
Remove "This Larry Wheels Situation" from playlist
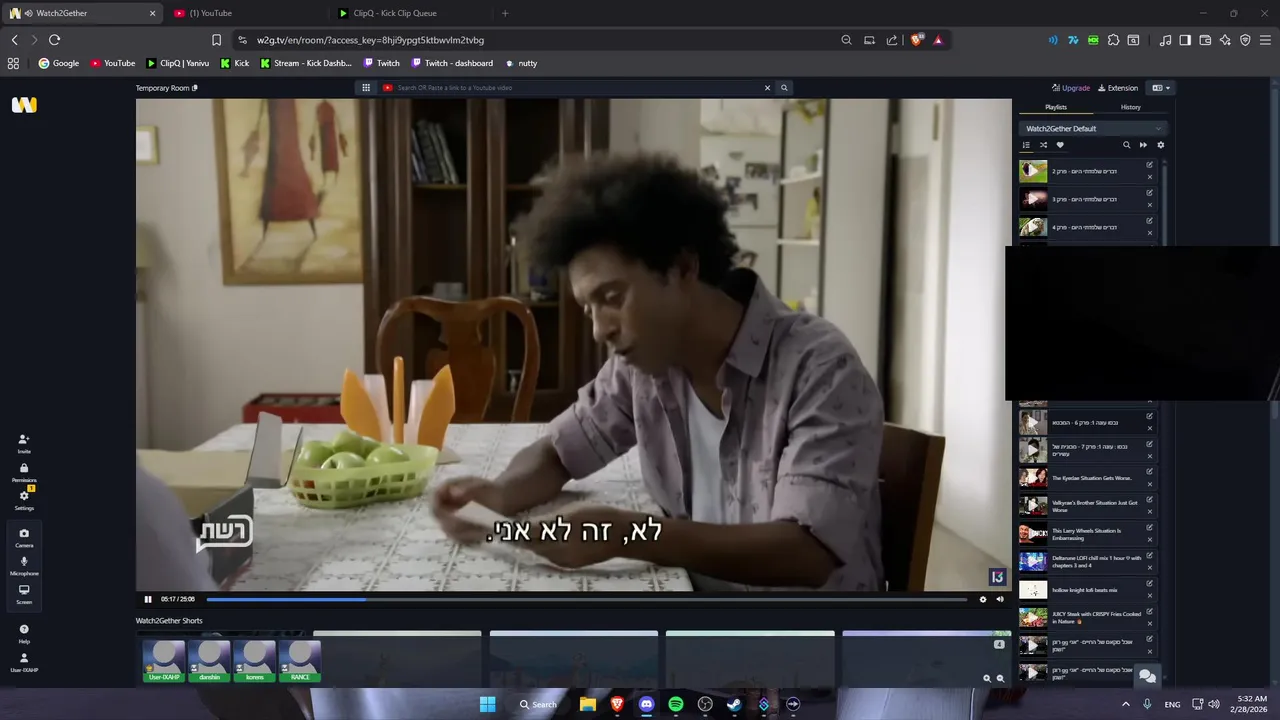tap(1150, 540)
